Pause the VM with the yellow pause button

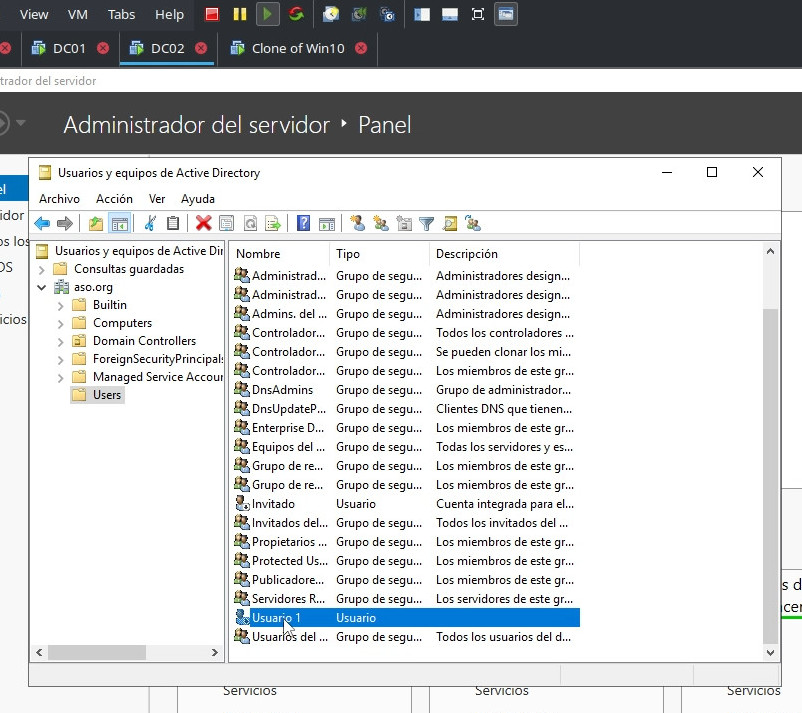coord(239,14)
